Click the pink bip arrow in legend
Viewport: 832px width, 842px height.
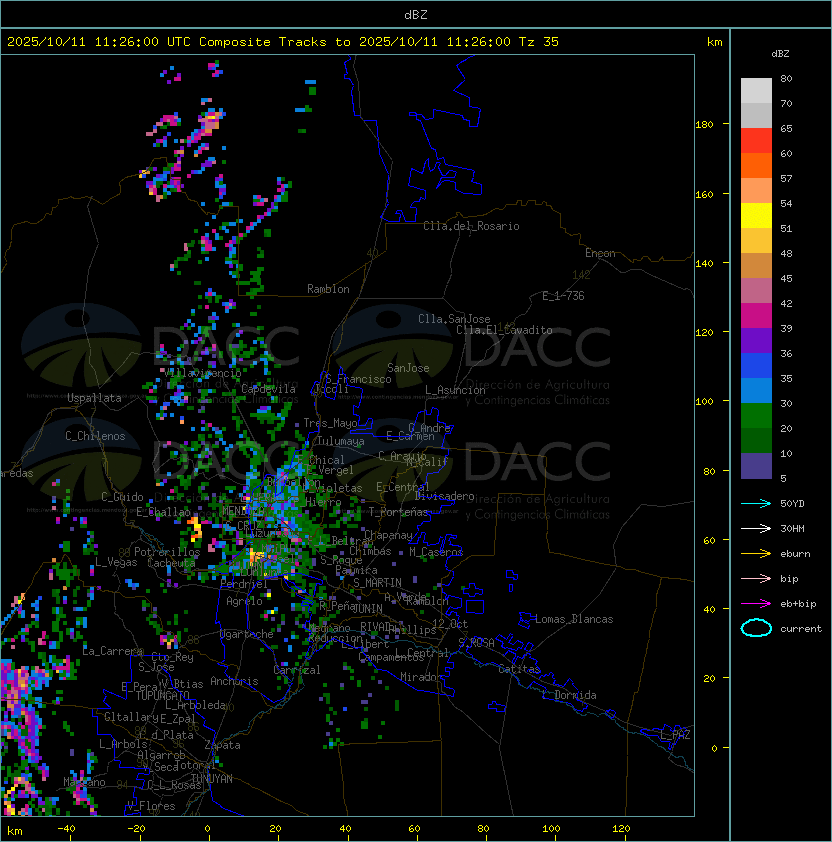756,579
